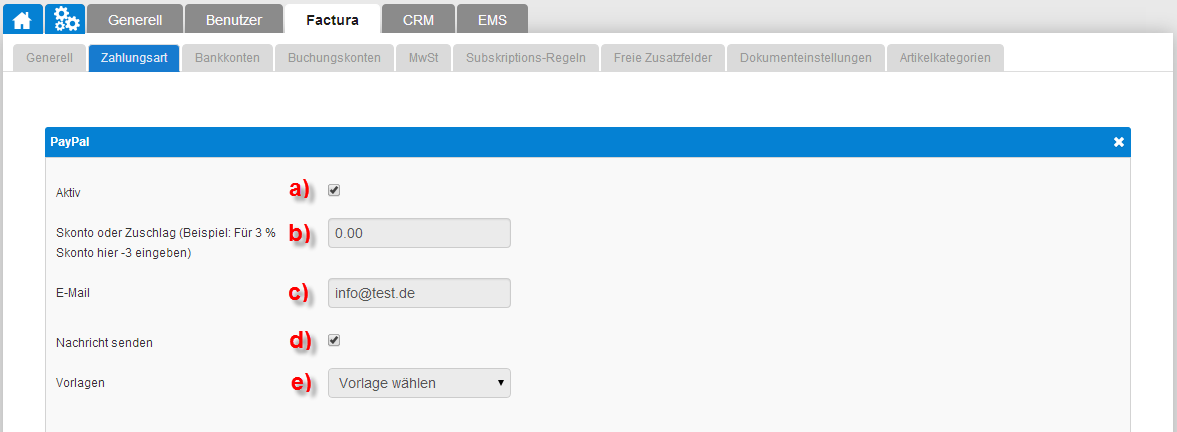The width and height of the screenshot is (1177, 432).
Task: Select the Zahlungsart sub-tab
Action: point(134,58)
